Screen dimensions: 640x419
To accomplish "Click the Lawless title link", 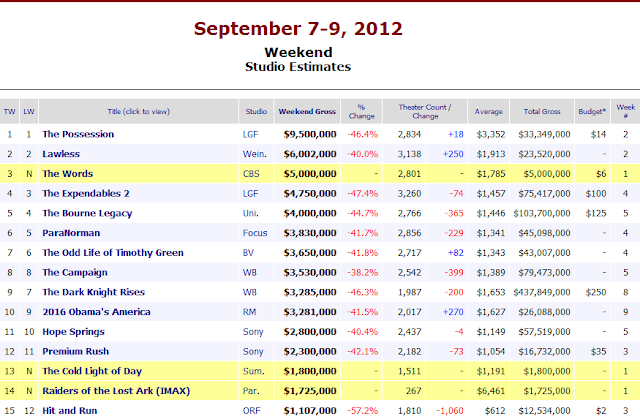I will (60, 154).
